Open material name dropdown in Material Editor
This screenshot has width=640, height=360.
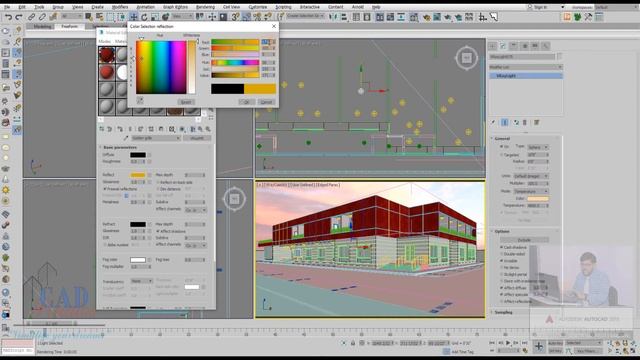coord(156,138)
